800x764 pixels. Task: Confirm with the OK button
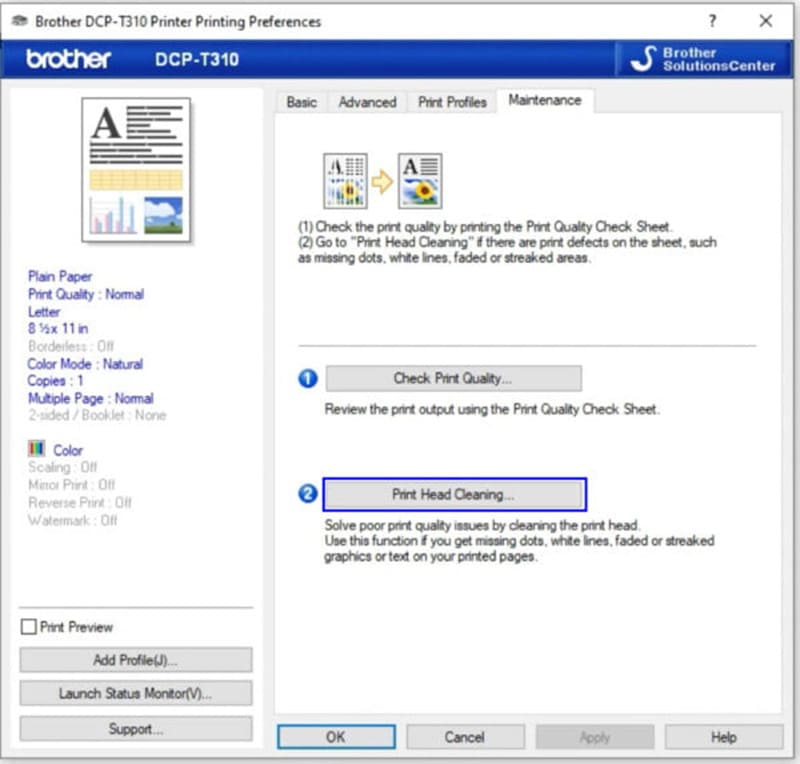336,737
